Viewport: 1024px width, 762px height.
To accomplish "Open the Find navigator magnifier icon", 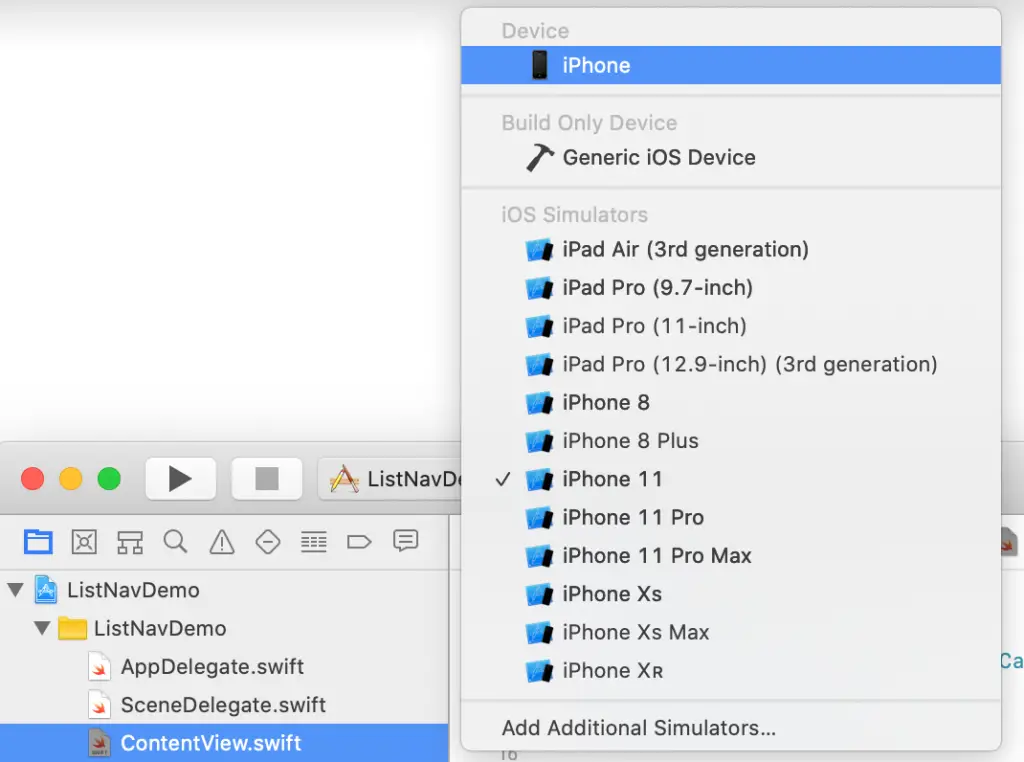I will click(176, 542).
